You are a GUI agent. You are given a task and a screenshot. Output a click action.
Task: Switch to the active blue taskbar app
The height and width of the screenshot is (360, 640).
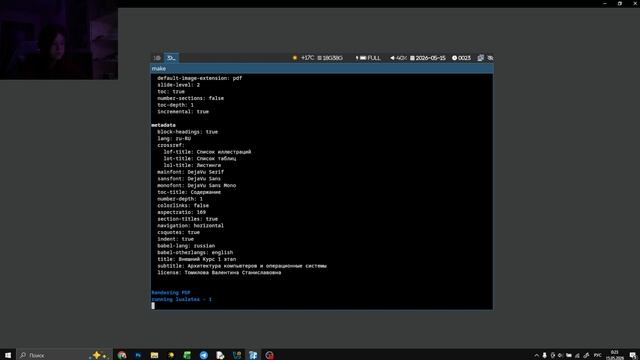(x=253, y=355)
